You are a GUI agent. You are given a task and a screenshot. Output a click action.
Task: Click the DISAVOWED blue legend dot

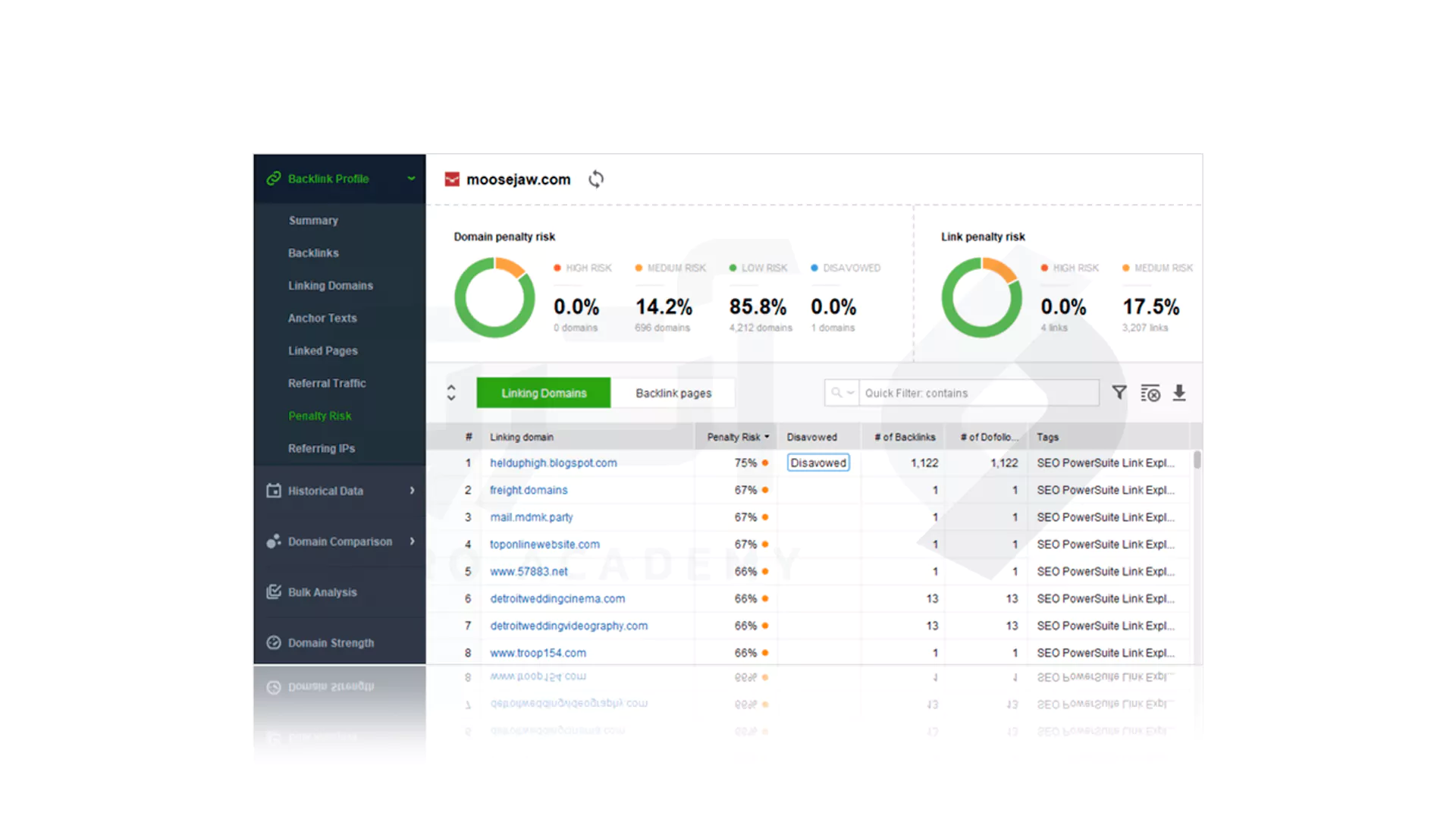pos(814,268)
